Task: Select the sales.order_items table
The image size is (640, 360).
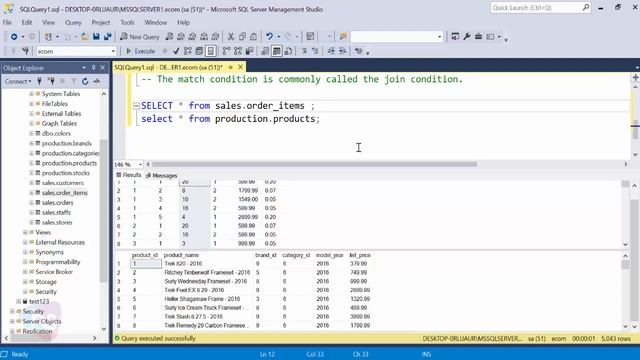Action: tap(64, 193)
